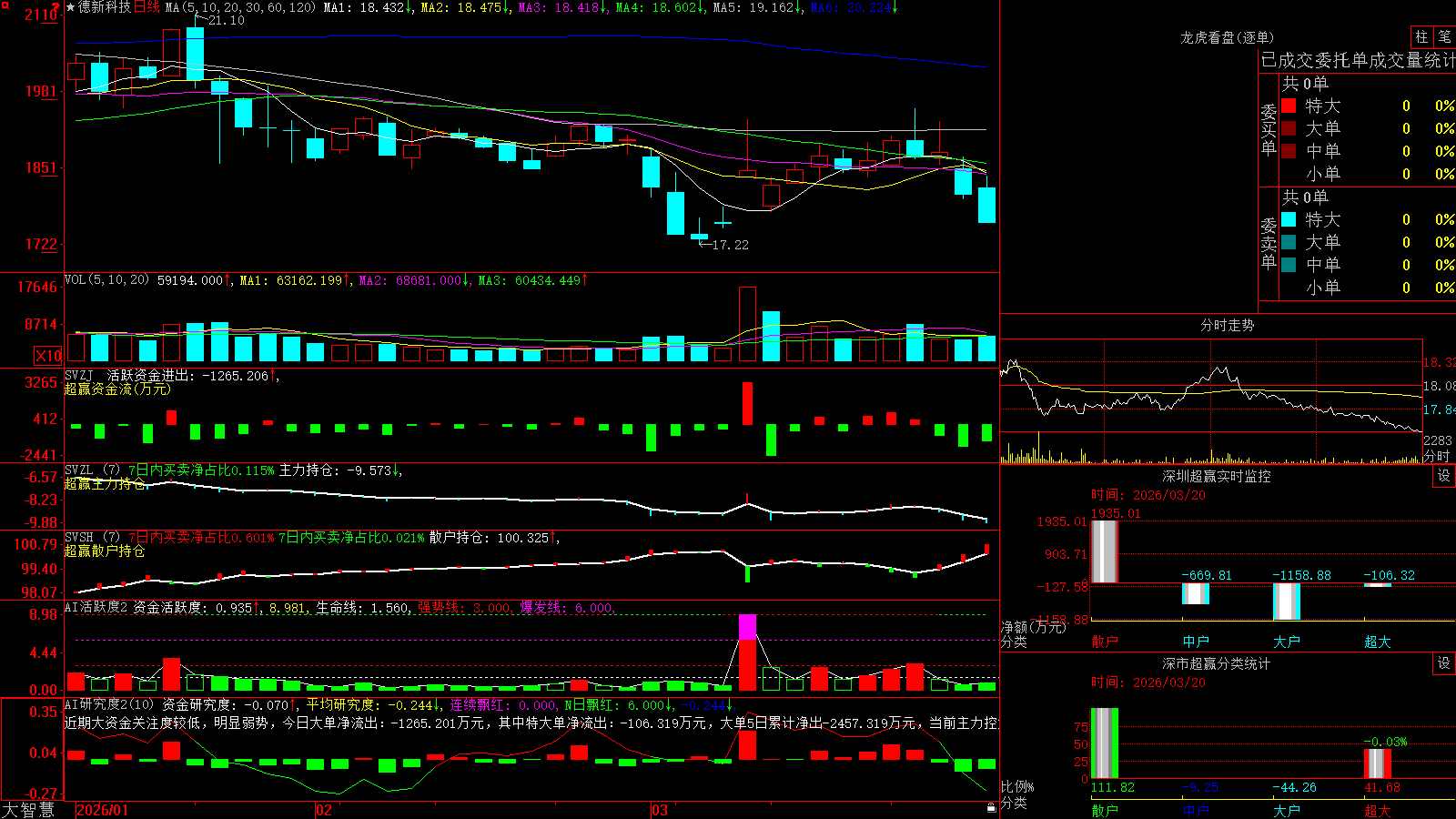This screenshot has height=819, width=1456.
Task: Open the AI活跃度2 indicator label
Action: [96, 608]
